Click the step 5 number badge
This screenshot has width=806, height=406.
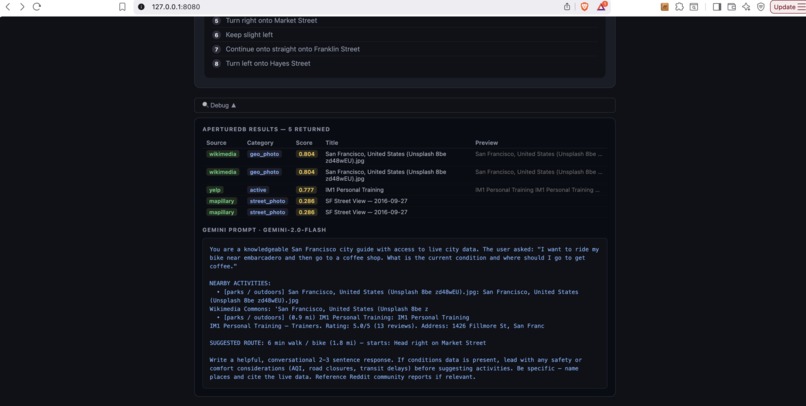tap(216, 21)
